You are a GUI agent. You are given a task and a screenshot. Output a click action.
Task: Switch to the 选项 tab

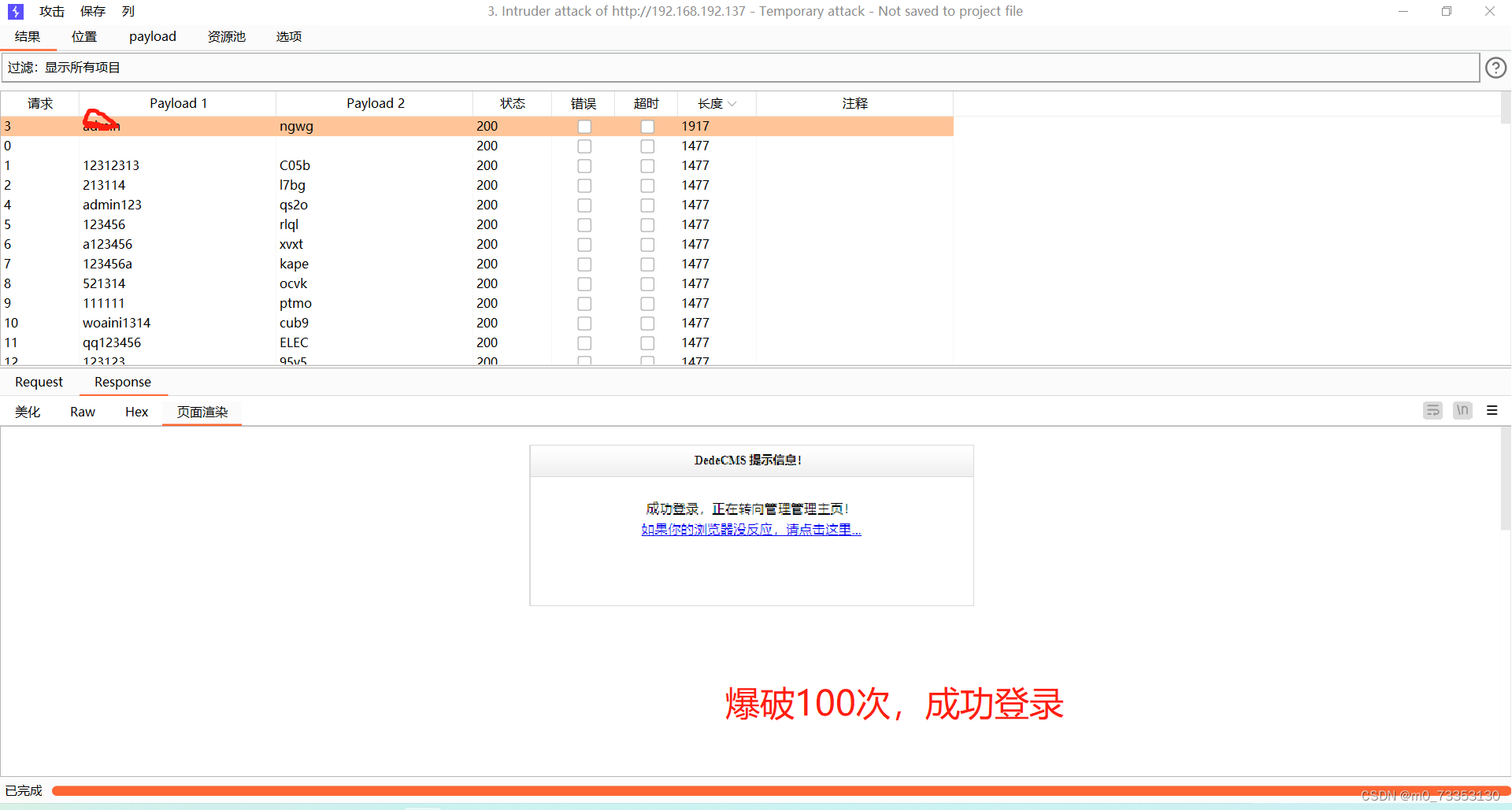[x=289, y=37]
